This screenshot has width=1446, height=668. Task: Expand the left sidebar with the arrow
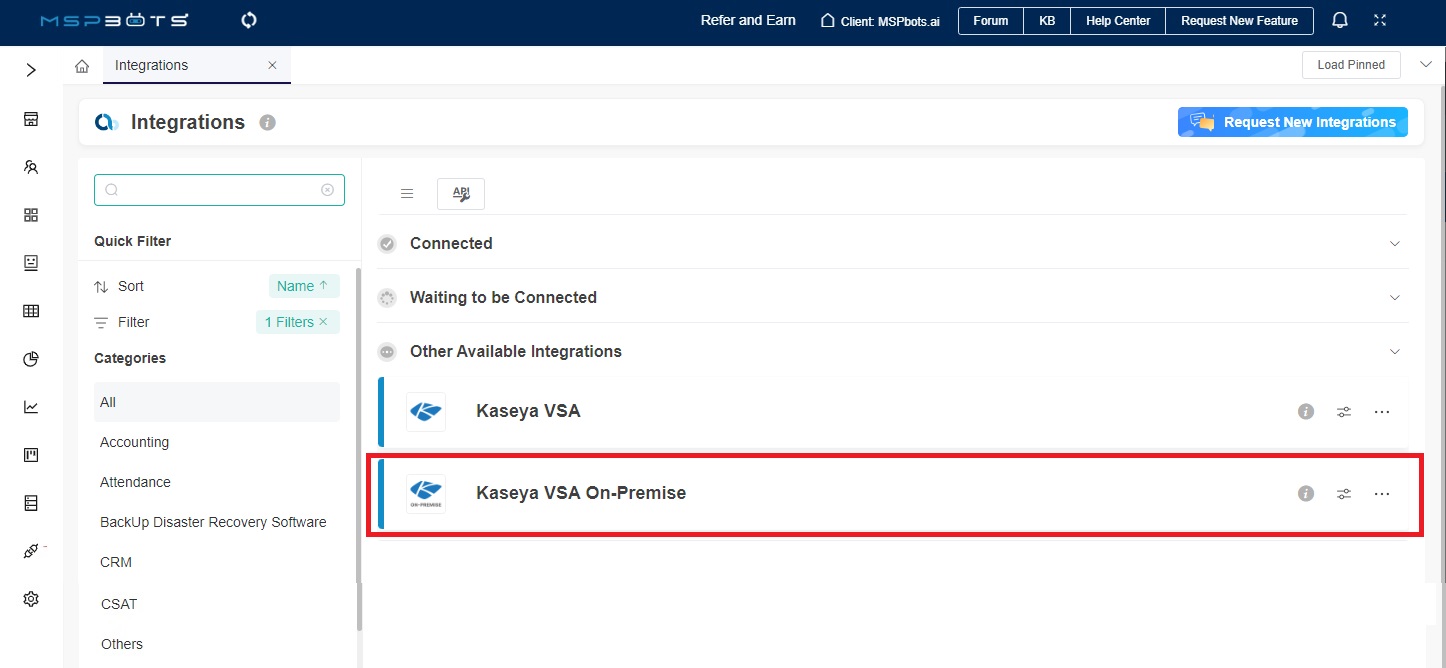[x=31, y=70]
